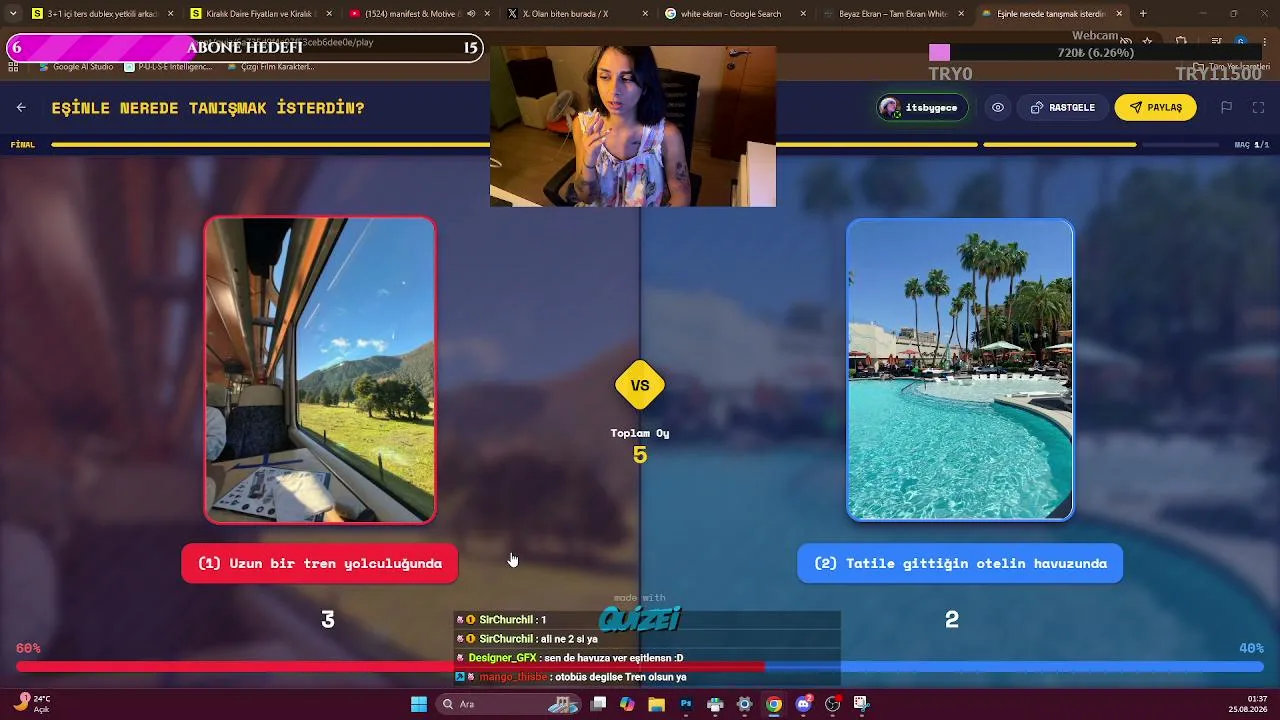
Task: Enter fullscreen mode in the quiz
Action: pos(1258,108)
